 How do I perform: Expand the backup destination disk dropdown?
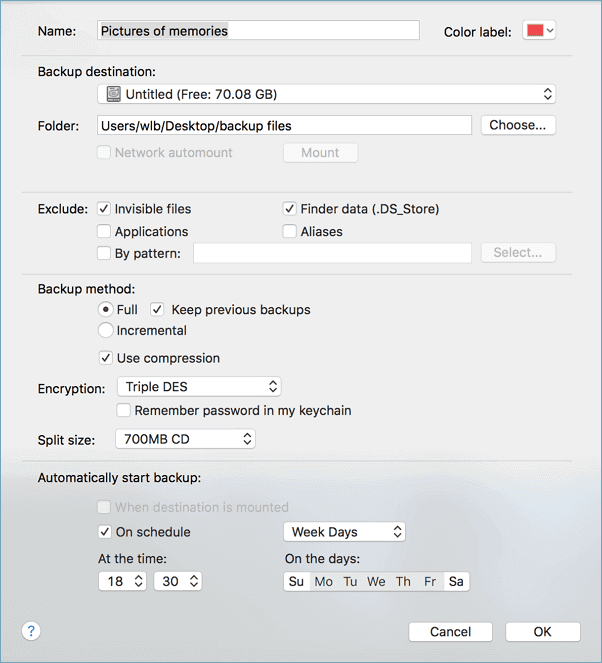[327, 94]
